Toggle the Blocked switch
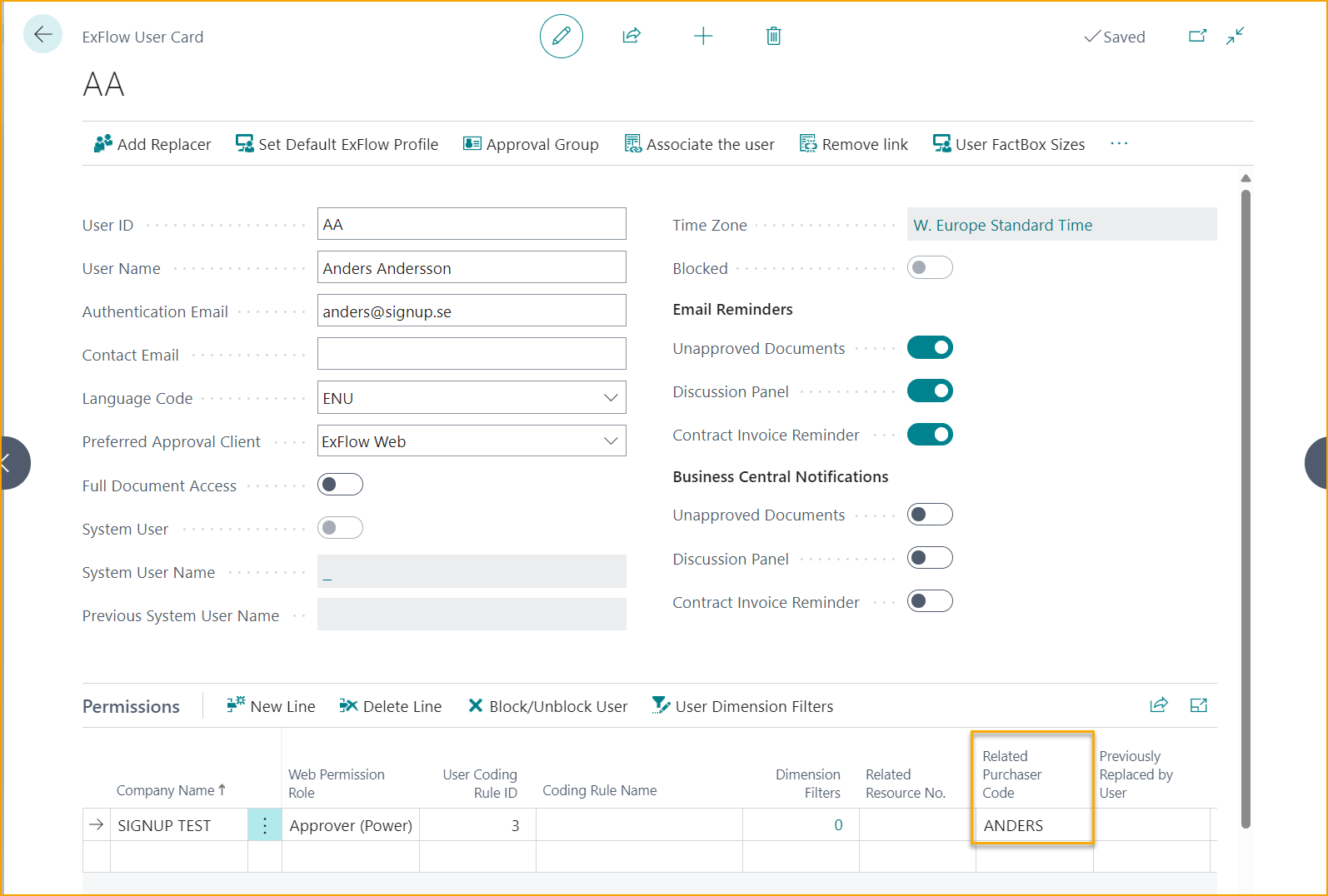This screenshot has height=896, width=1328. (x=930, y=268)
